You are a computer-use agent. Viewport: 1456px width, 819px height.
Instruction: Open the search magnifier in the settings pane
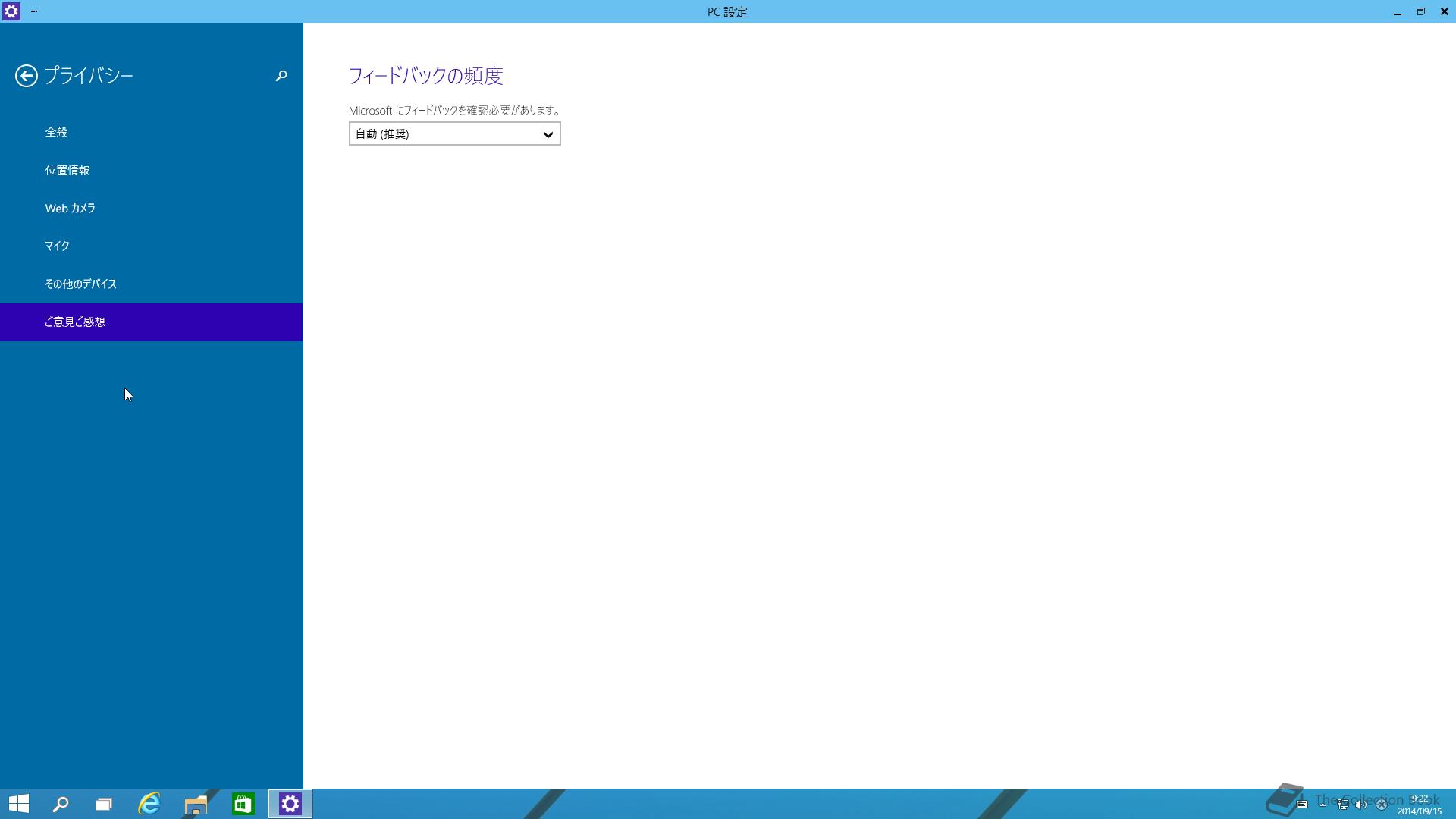coord(281,76)
